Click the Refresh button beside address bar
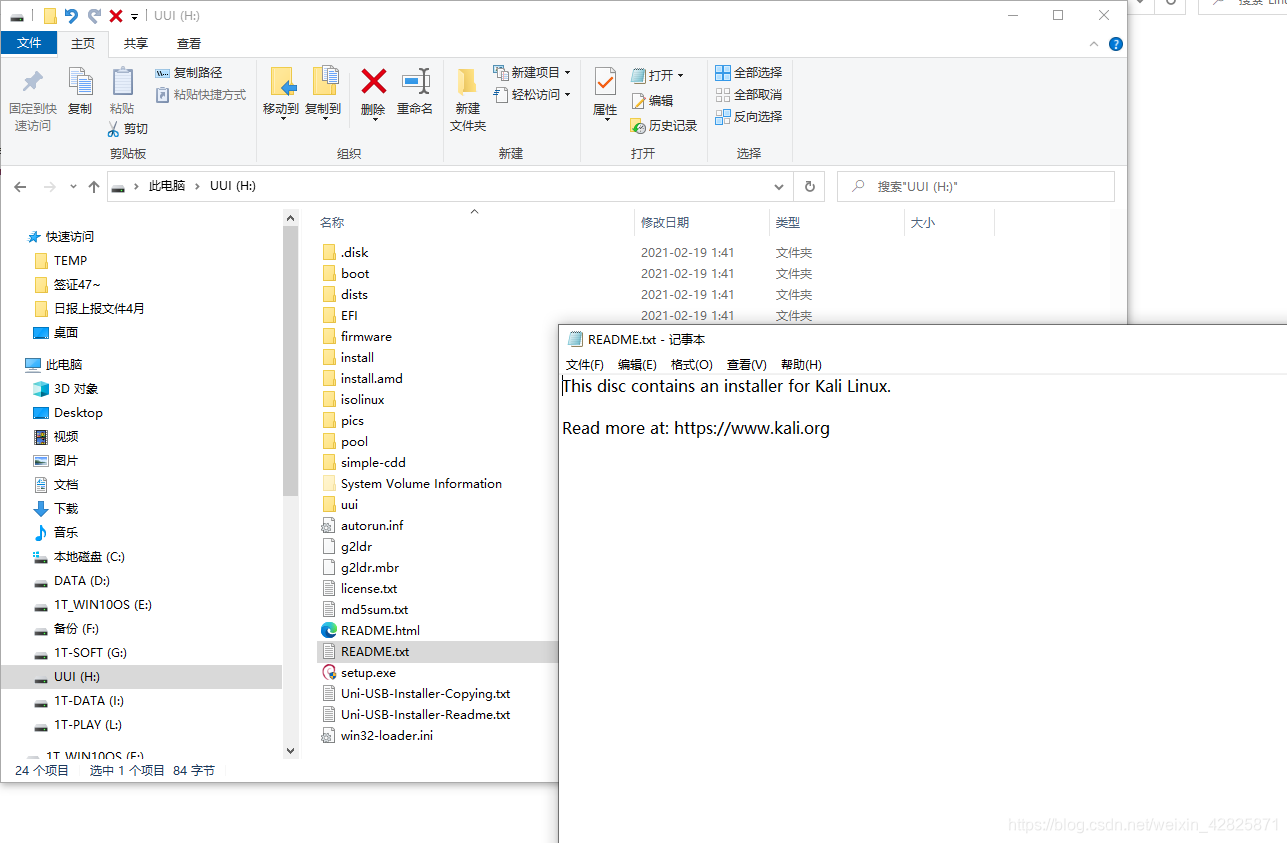The height and width of the screenshot is (843, 1287). click(x=809, y=187)
